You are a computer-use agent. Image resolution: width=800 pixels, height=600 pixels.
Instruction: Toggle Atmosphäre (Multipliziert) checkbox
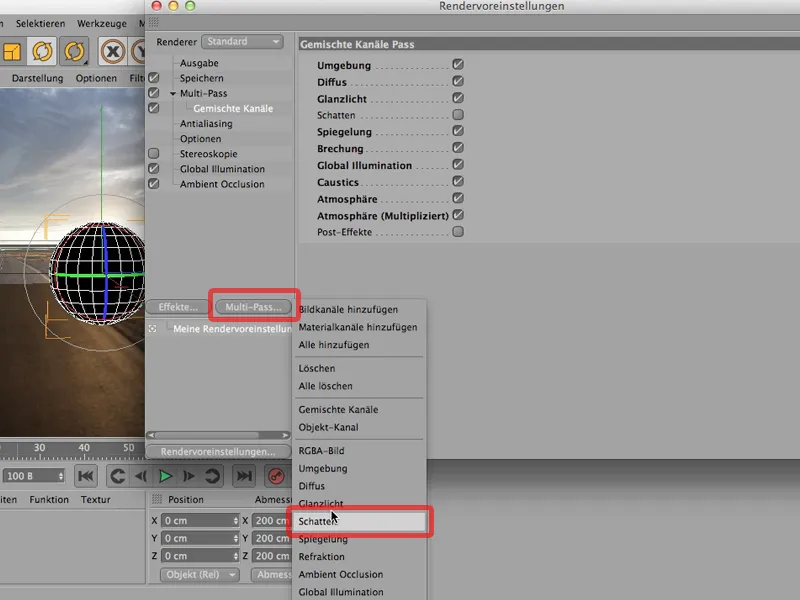point(458,215)
